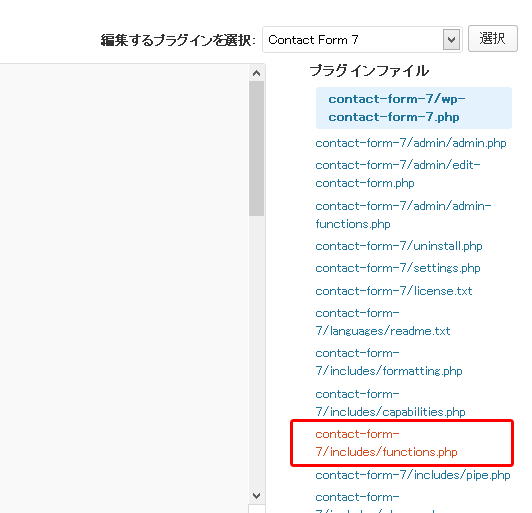Open contact-form-7/settings.php file
The image size is (532, 513).
(398, 268)
